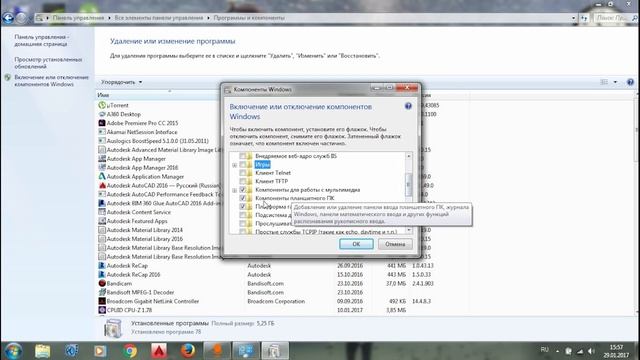Select the Autodesk AutoCAD 2016 Русский icon
The height and width of the screenshot is (360, 640).
(x=102, y=185)
